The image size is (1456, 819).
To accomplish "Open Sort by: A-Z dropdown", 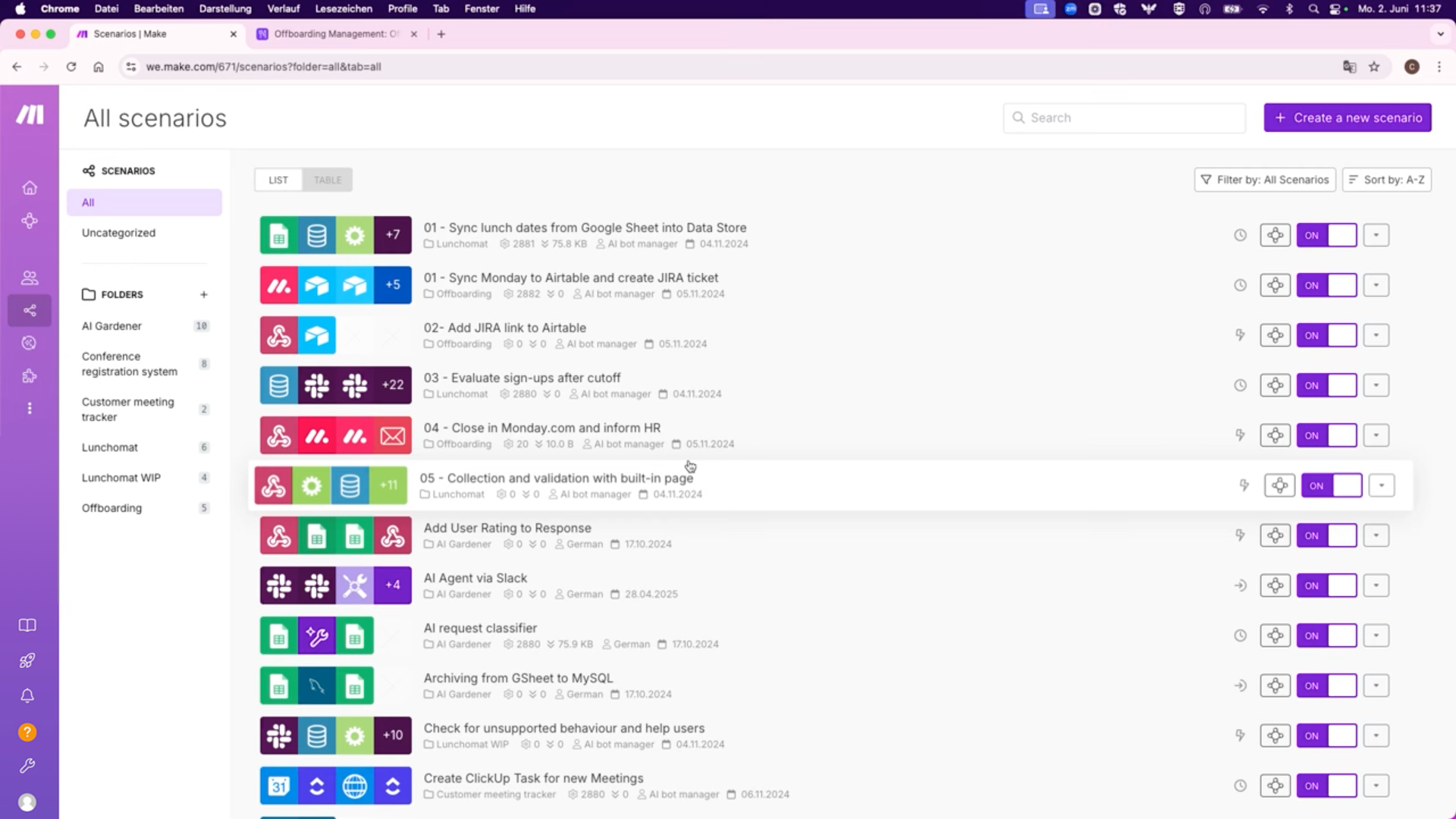I will pos(1387,180).
